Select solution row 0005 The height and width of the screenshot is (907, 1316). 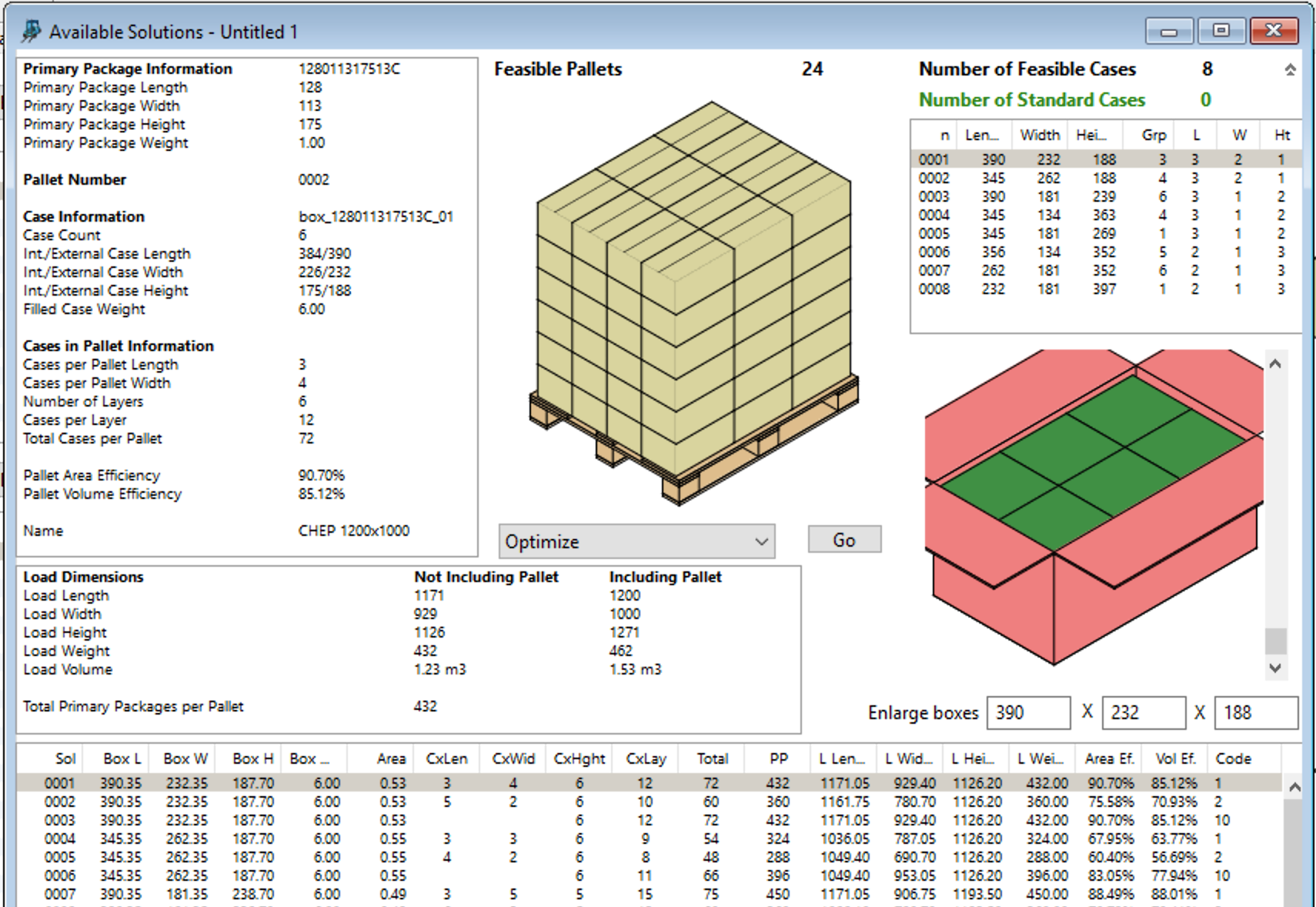[x=649, y=857]
